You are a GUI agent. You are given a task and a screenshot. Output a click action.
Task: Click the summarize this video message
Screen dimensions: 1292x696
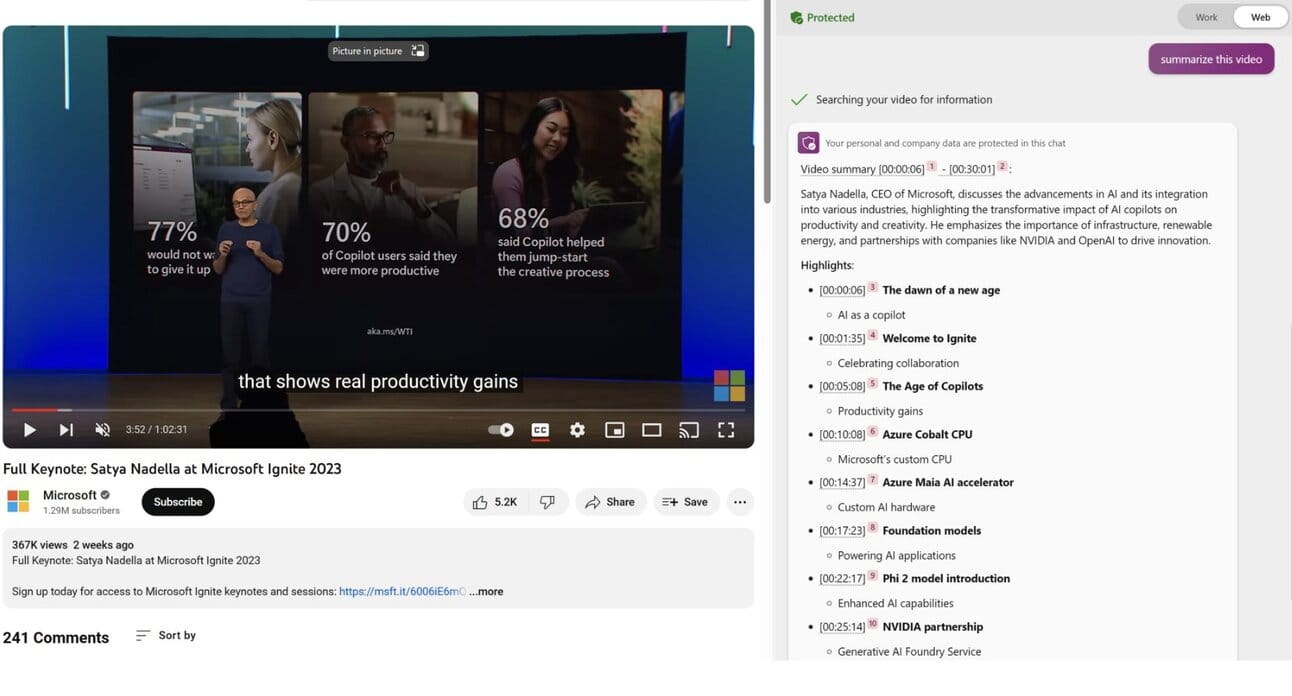[1211, 59]
